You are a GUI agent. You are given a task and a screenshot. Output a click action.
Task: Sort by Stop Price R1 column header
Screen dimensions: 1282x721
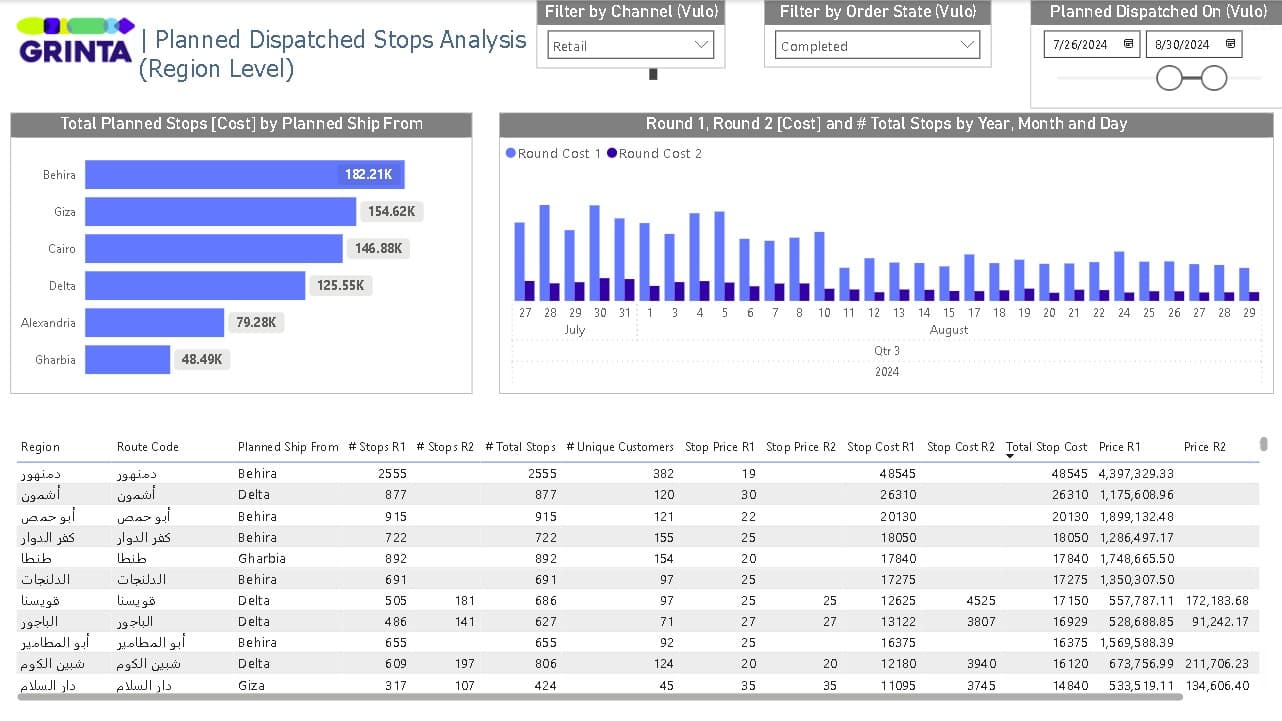coord(720,447)
